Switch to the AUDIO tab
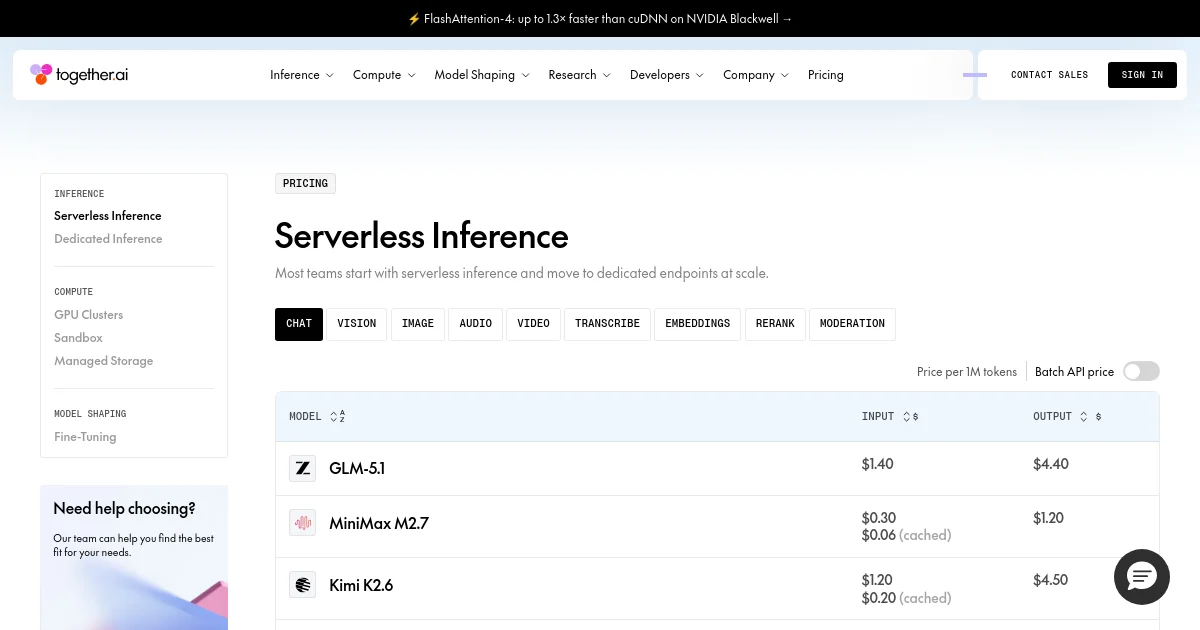 476,324
